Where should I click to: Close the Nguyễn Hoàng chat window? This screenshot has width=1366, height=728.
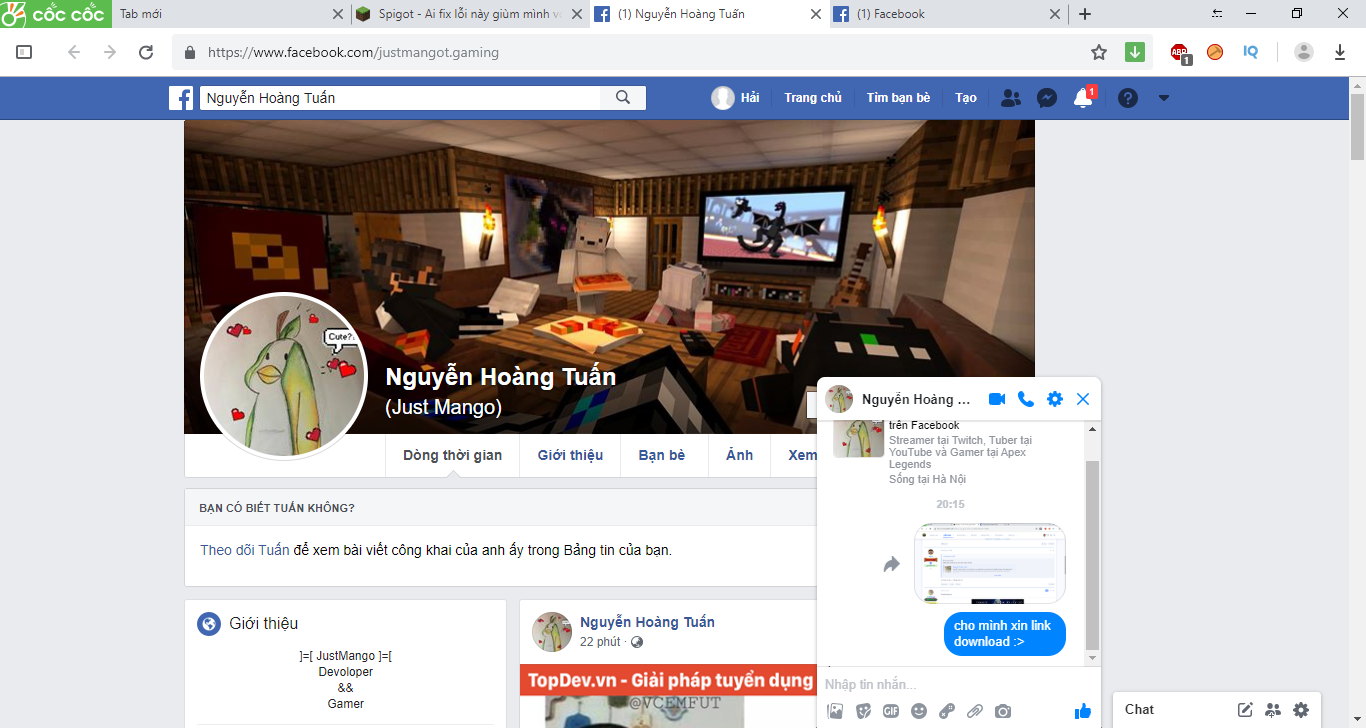point(1083,399)
